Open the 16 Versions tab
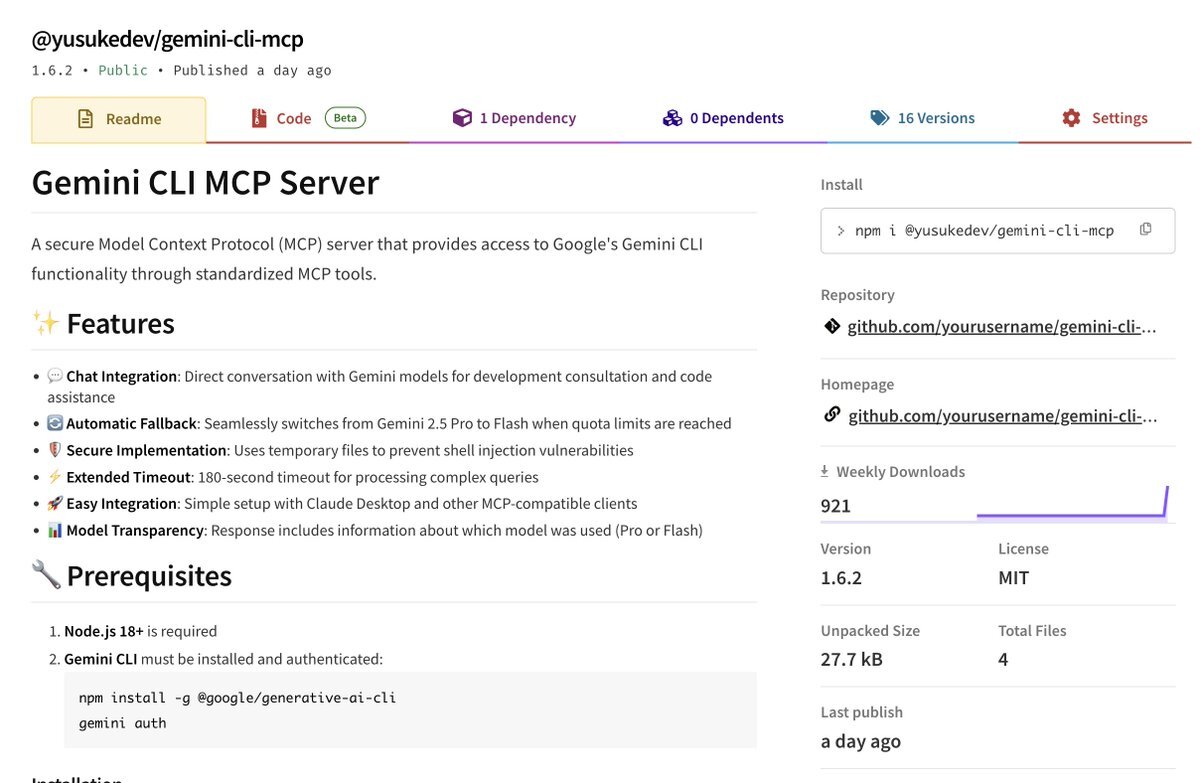This screenshot has width=1200, height=783. pos(922,118)
